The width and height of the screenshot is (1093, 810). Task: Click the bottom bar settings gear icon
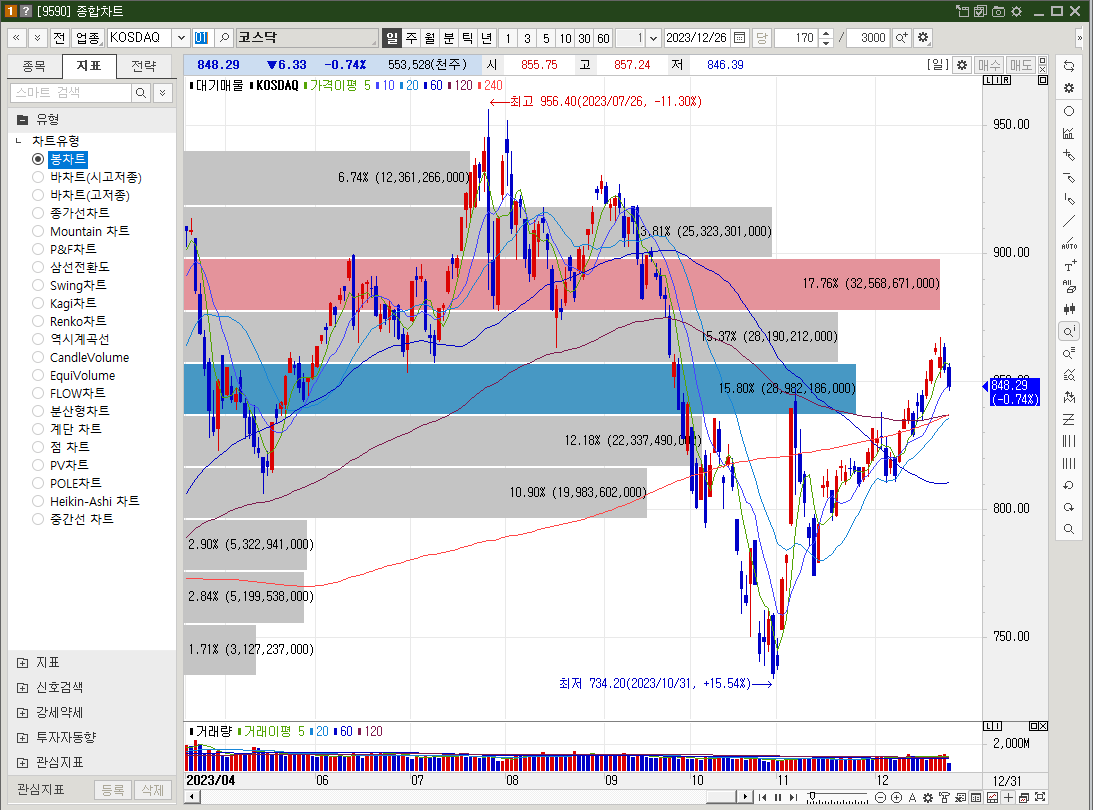click(928, 797)
